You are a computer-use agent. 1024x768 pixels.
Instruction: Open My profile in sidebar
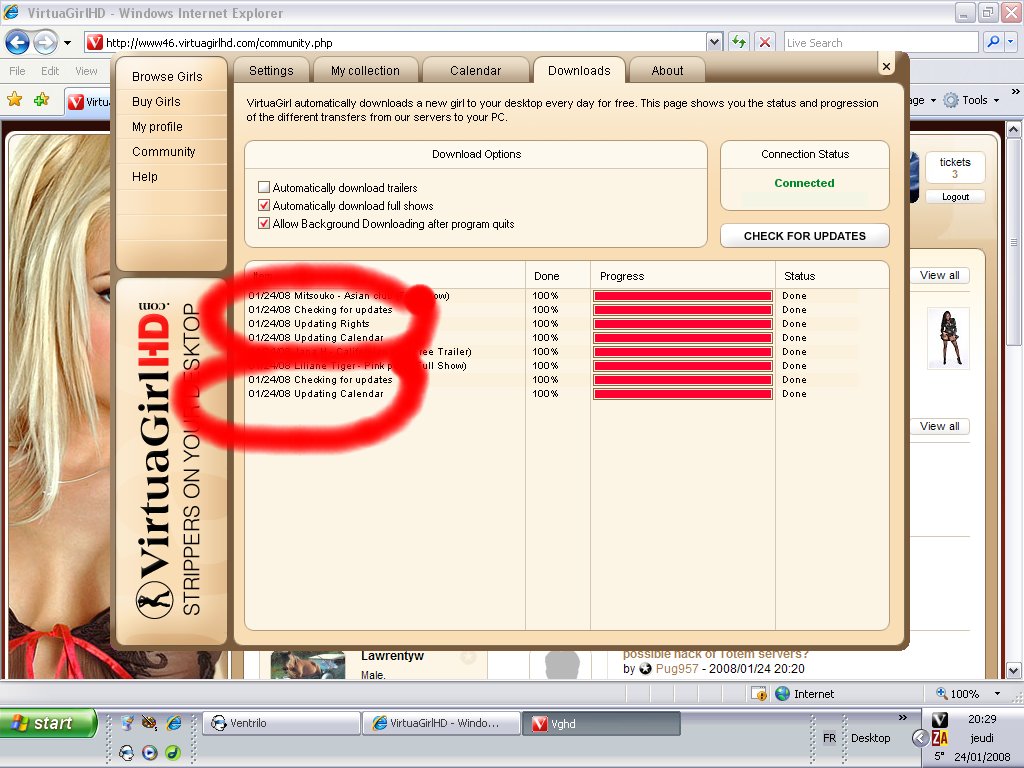pyautogui.click(x=157, y=127)
